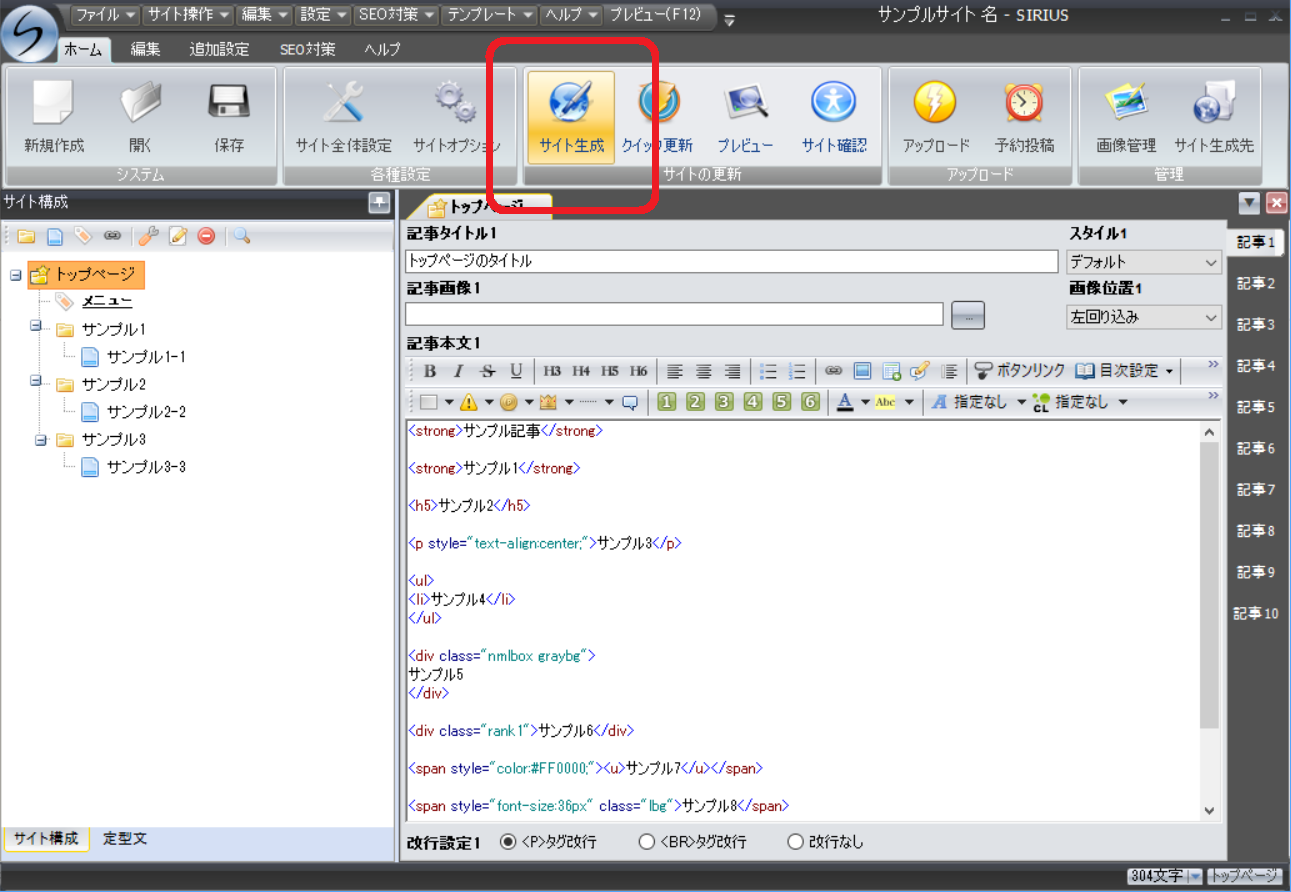1291x892 pixels.
Task: Click the red delete icon in サイト構成 toolbar
Action: click(206, 236)
